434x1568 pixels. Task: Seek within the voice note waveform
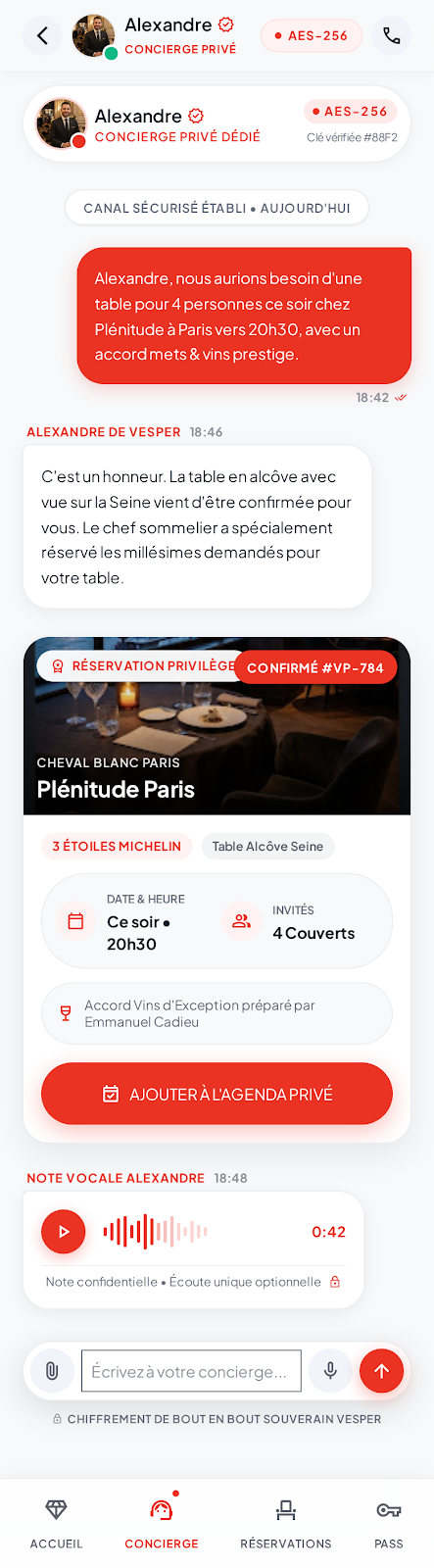click(156, 1232)
